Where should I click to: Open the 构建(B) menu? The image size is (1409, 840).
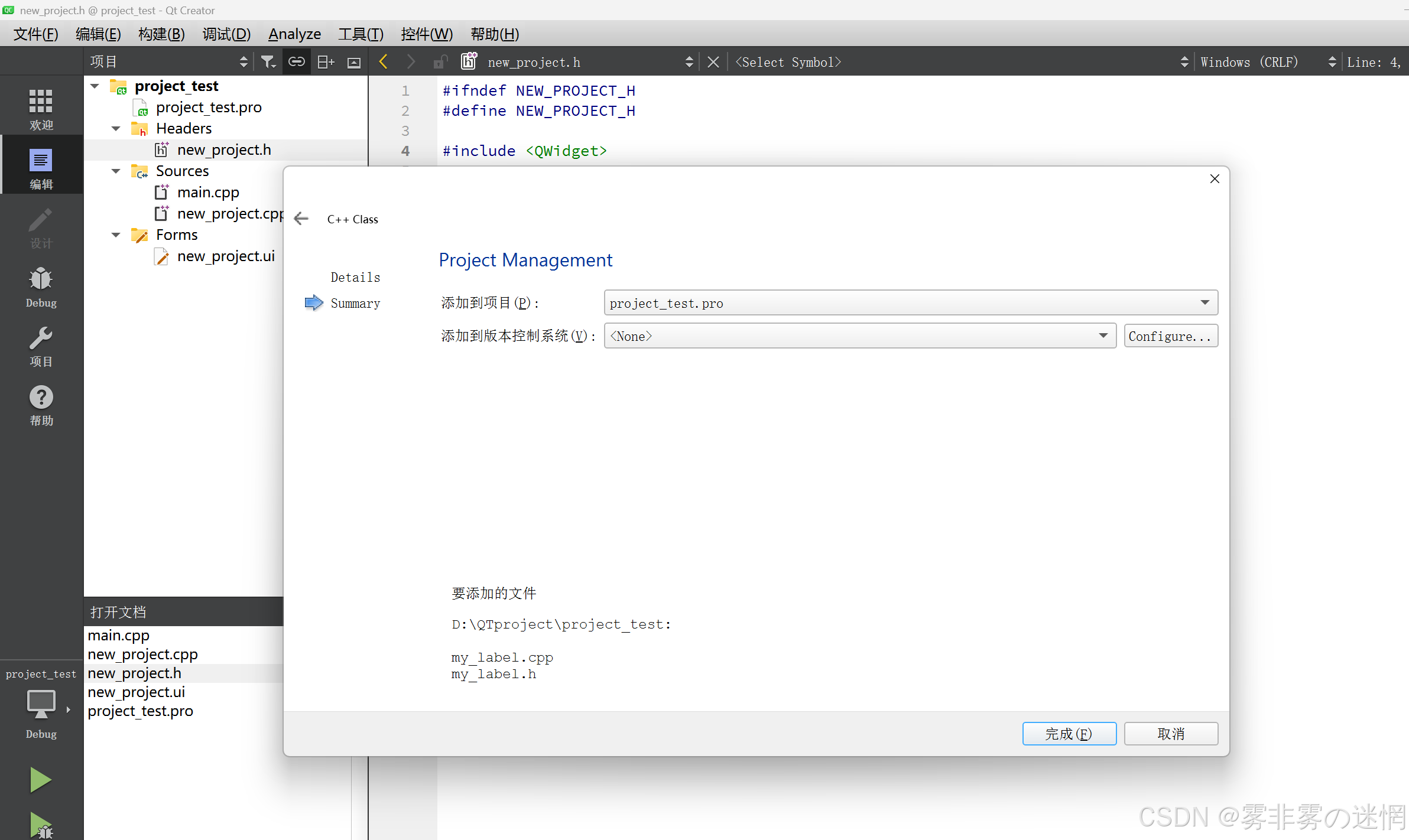(x=161, y=34)
